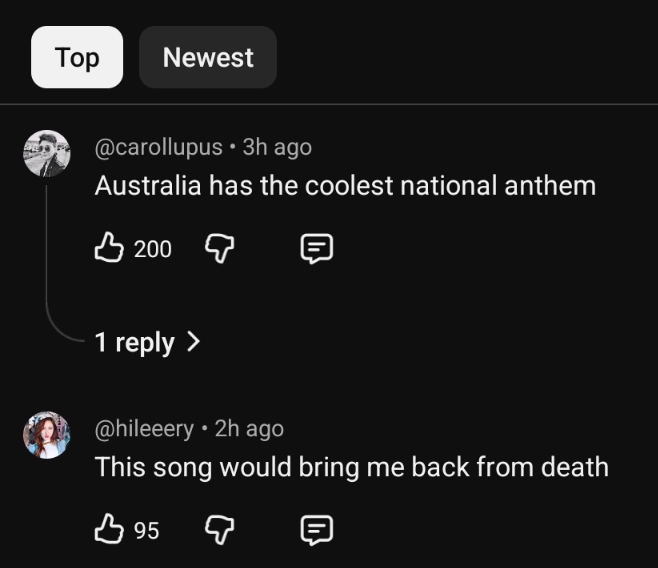Screen dimensions: 658x568
Task: Click the 2h ago timestamp
Action: [x=249, y=429]
